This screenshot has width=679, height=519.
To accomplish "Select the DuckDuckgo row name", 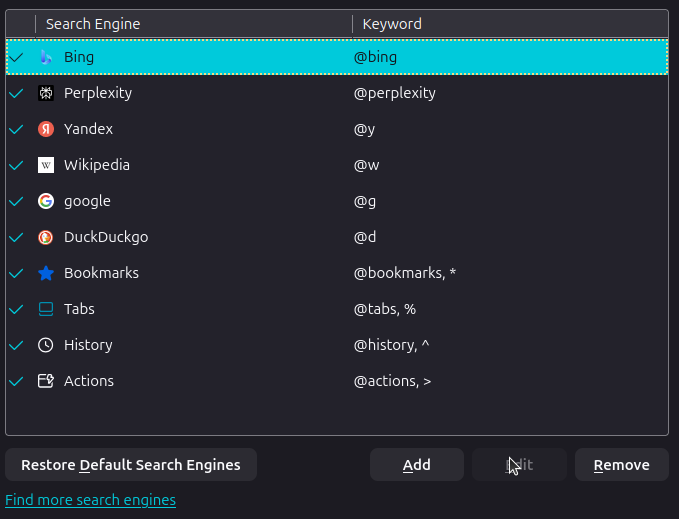I will click(x=106, y=237).
